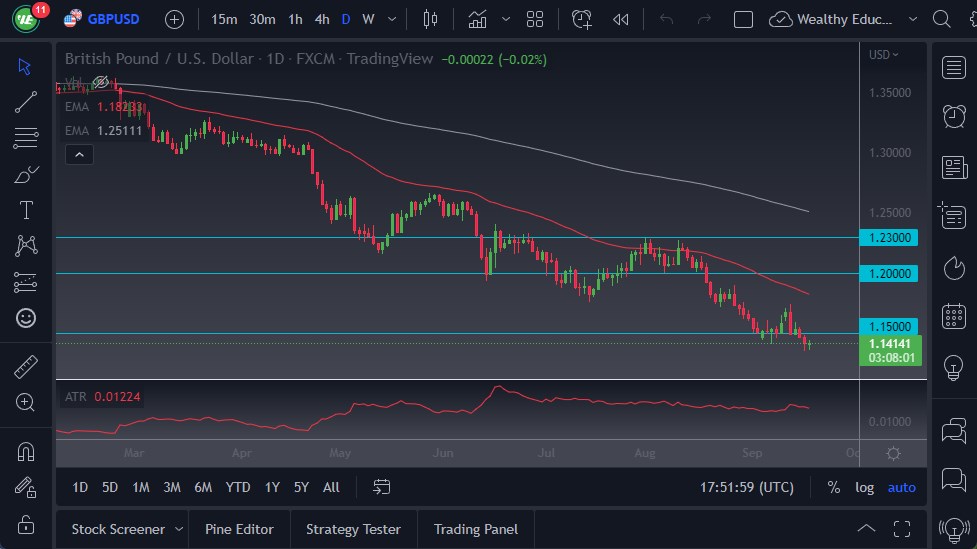Viewport: 977px width, 549px height.
Task: Toggle log scale on price axis
Action: click(x=864, y=487)
